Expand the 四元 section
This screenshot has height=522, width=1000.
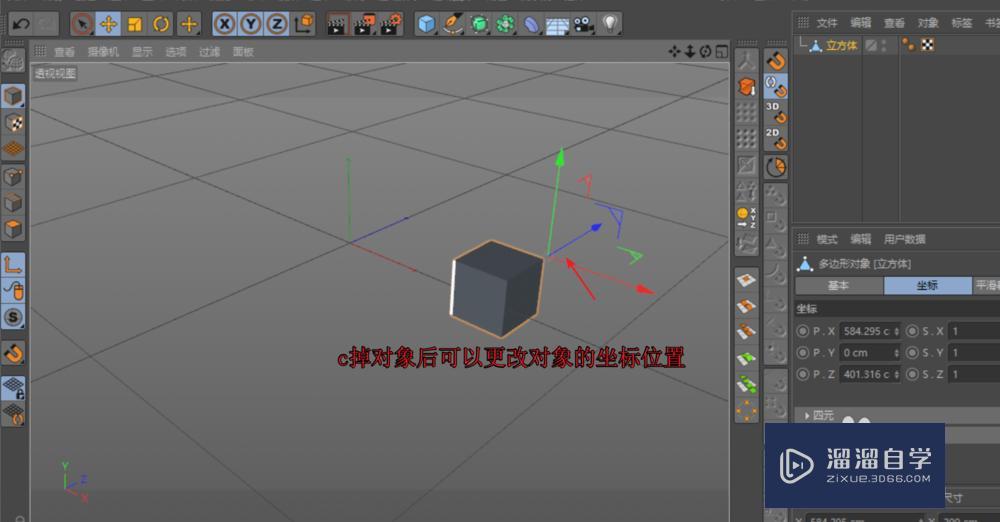[819, 415]
